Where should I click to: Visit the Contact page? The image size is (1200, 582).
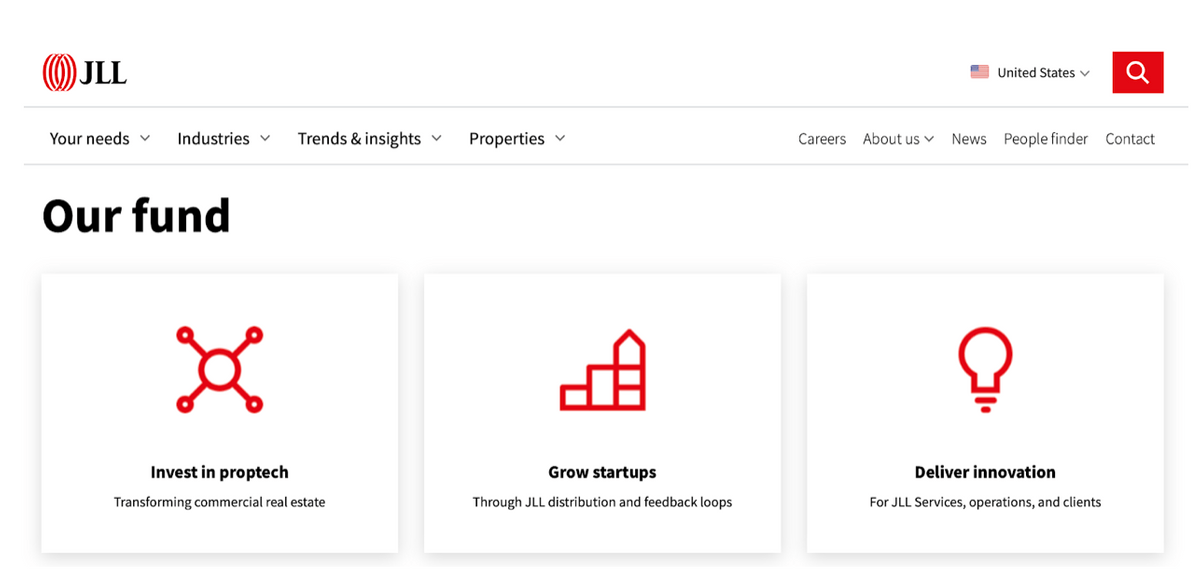click(x=1130, y=139)
